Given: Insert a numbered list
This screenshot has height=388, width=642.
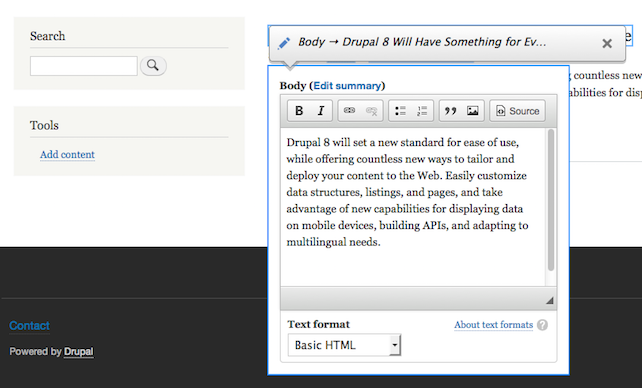Looking at the screenshot, I should [422, 111].
